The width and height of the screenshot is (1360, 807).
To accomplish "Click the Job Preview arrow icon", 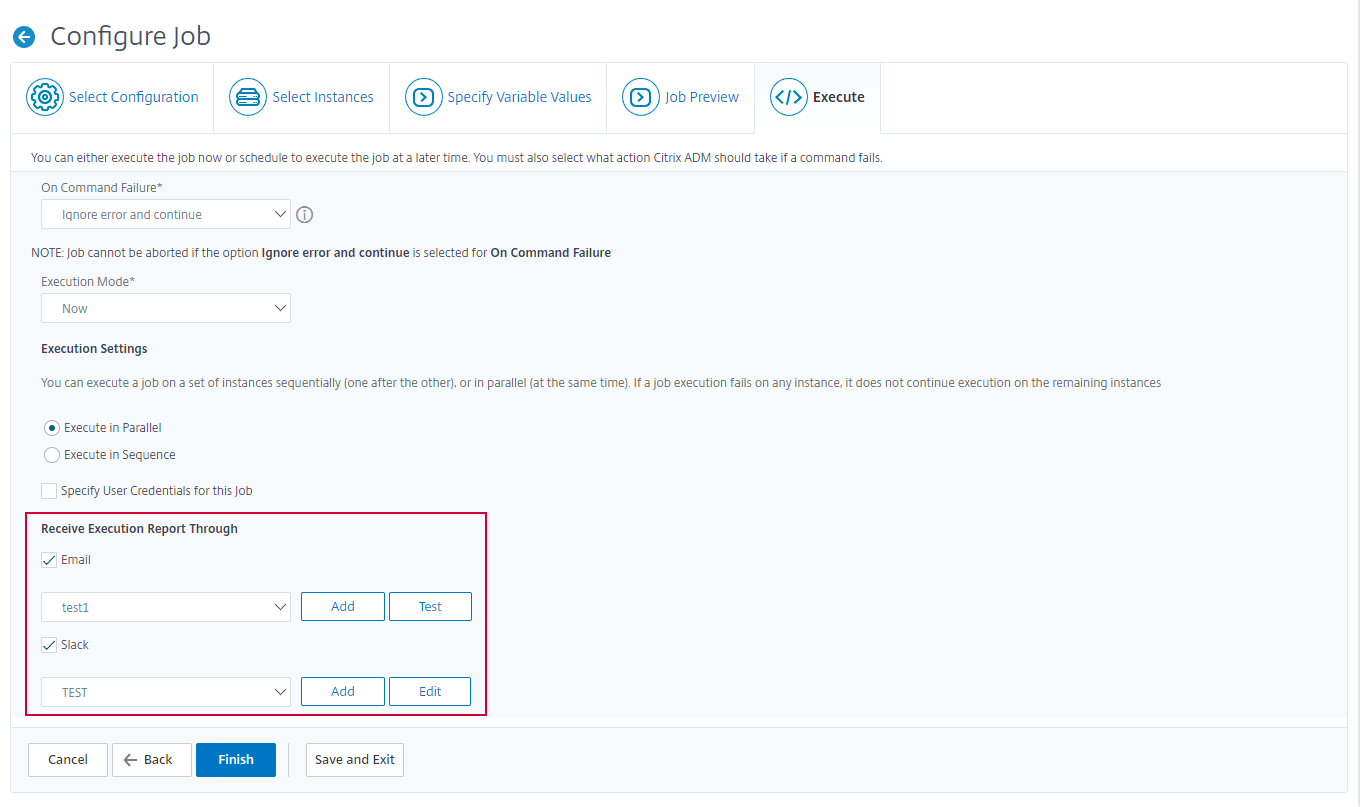I will click(640, 97).
